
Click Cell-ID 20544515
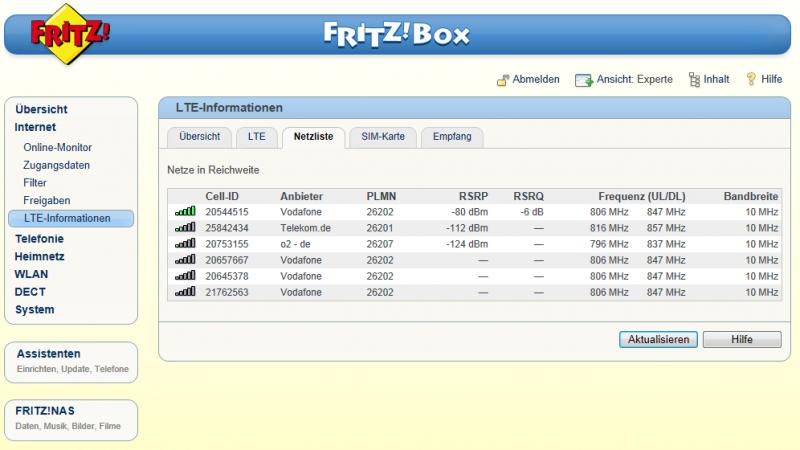[227, 212]
